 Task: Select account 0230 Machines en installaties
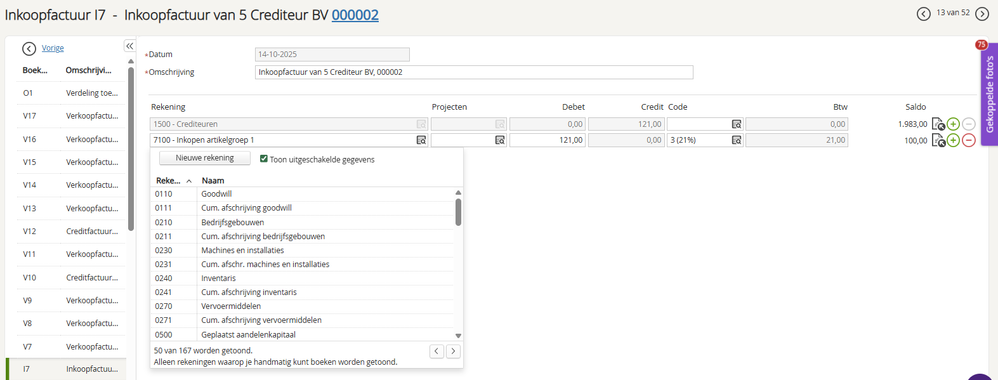(302, 250)
